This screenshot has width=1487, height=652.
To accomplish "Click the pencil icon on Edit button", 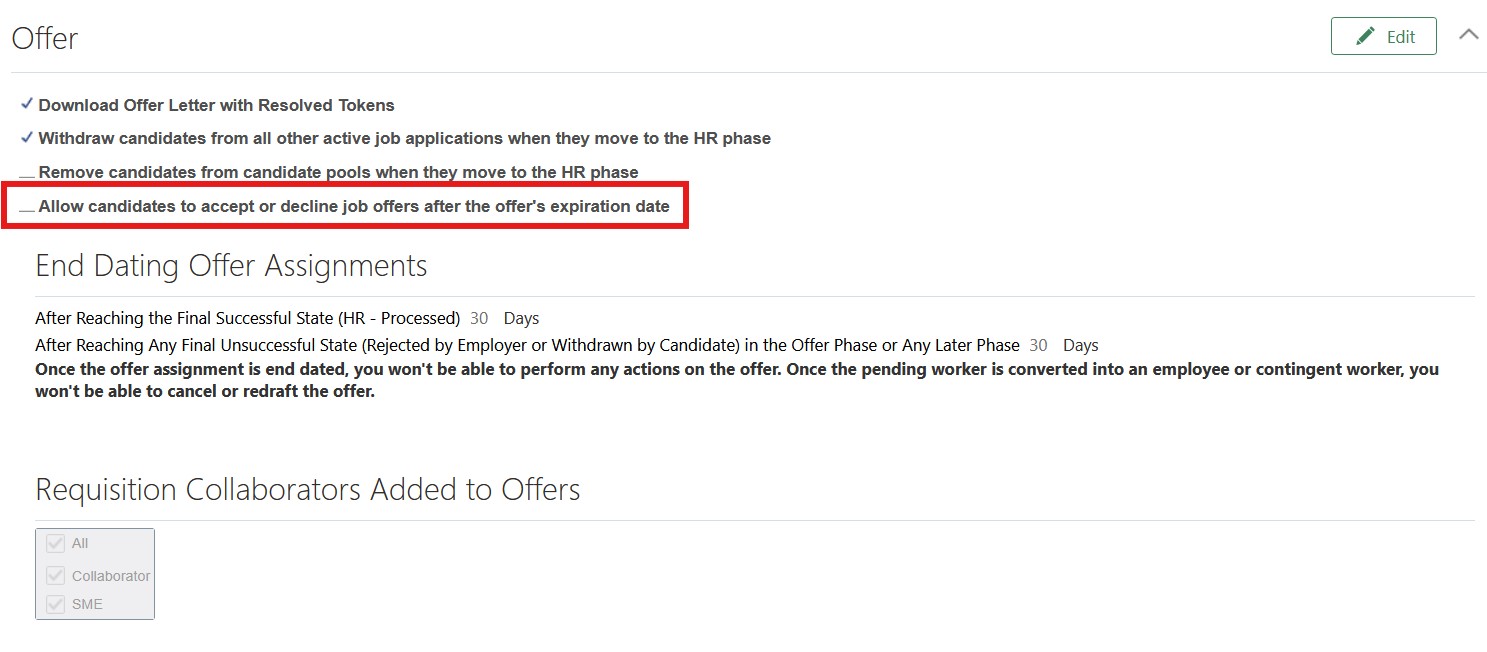I will (x=1365, y=36).
